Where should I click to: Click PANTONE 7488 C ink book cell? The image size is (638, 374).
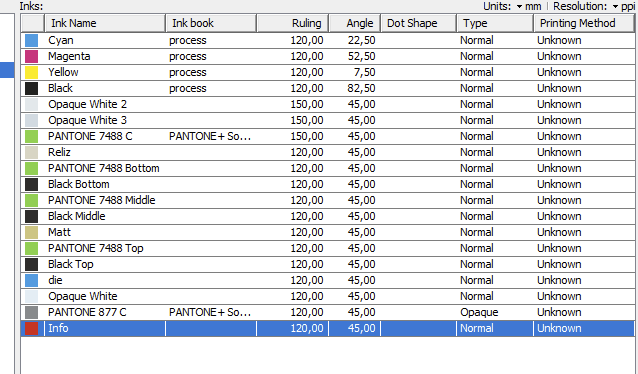[x=210, y=136]
